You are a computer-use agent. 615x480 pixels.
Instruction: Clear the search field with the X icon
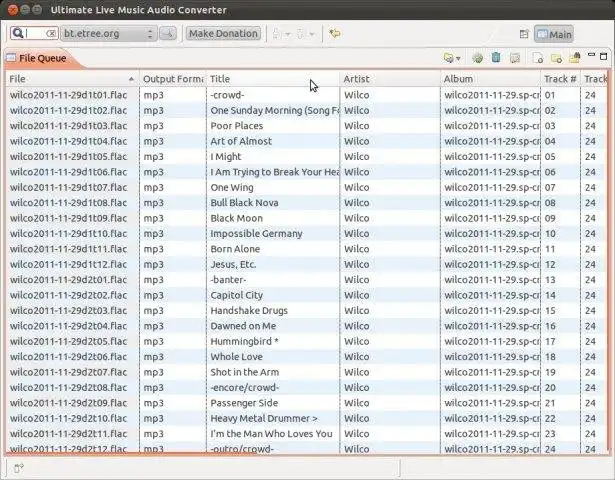coord(51,34)
